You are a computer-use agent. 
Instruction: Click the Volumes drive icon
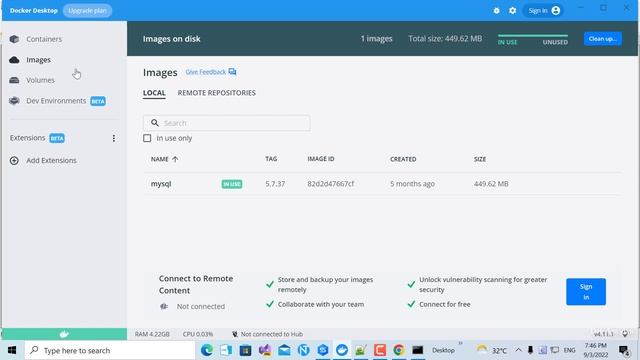pos(14,80)
